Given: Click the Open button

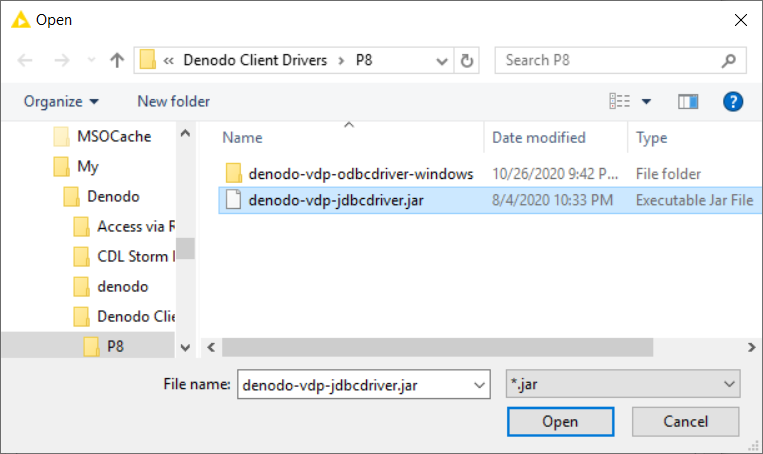Looking at the screenshot, I should [x=561, y=421].
